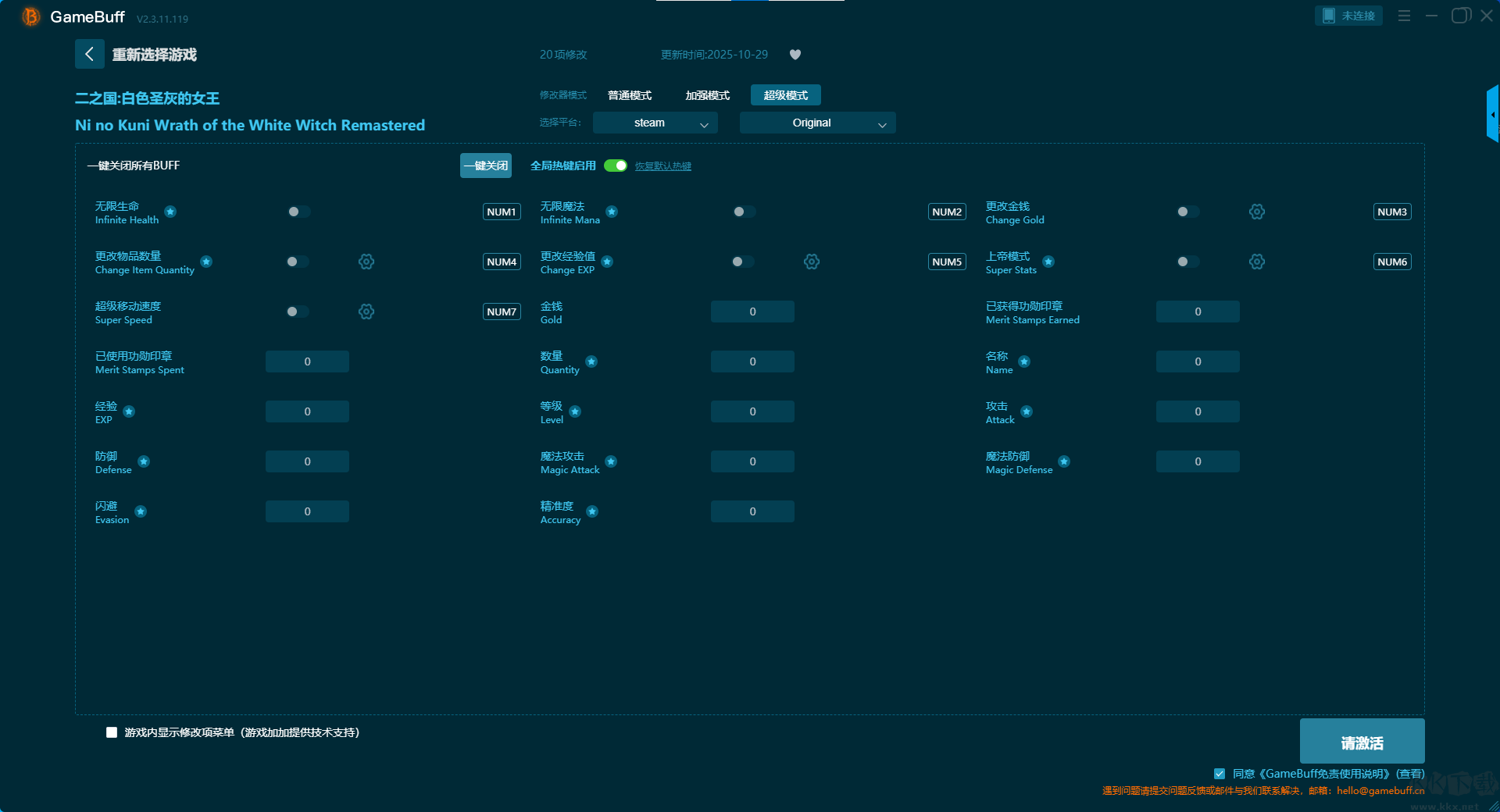This screenshot has width=1500, height=812.
Task: Open the Original version dropdown
Action: tap(817, 123)
